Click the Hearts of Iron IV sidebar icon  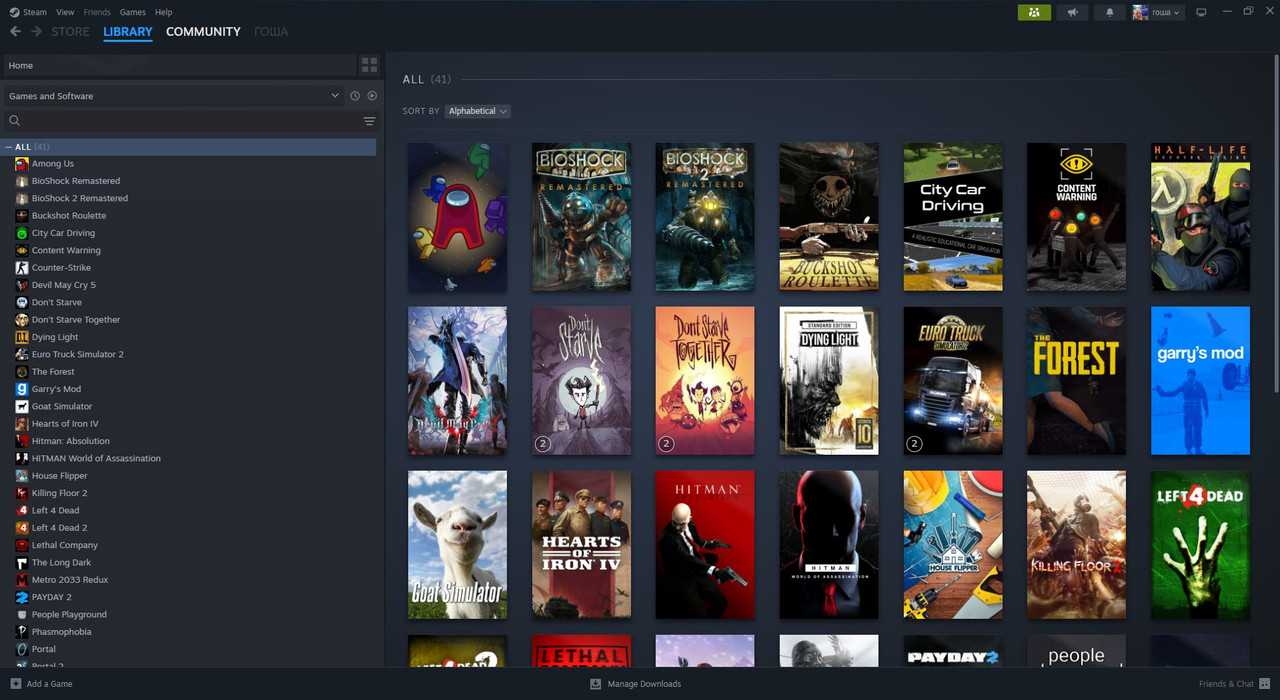[x=22, y=424]
